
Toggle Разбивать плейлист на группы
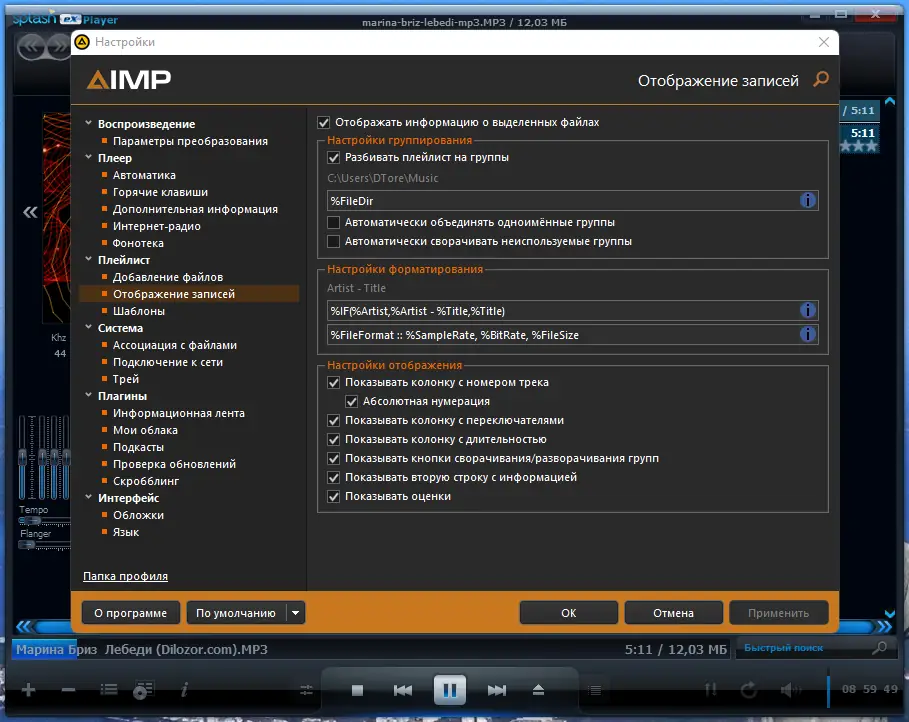pos(333,157)
